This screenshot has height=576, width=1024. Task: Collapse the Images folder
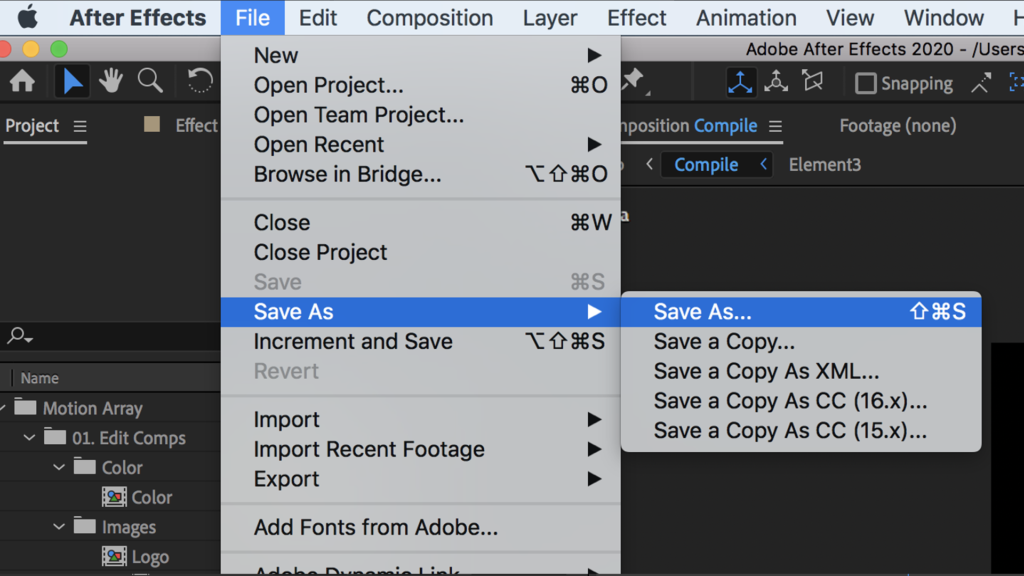pyautogui.click(x=59, y=527)
